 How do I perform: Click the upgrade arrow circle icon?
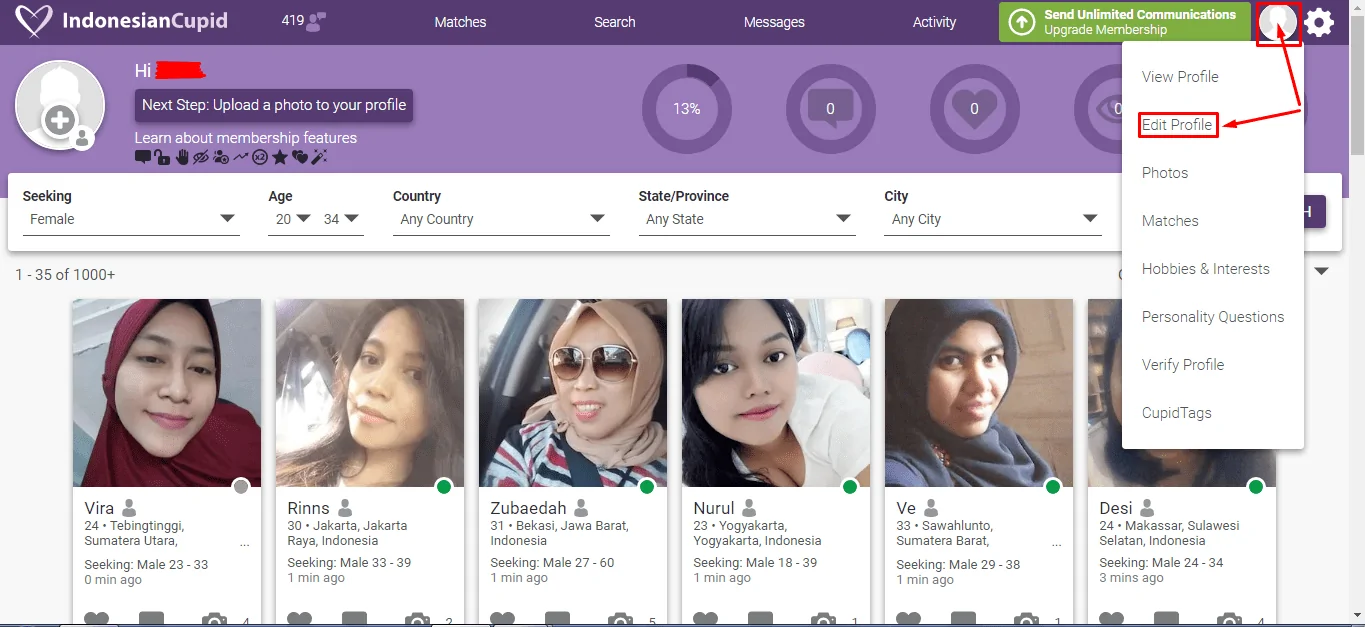tap(1021, 22)
